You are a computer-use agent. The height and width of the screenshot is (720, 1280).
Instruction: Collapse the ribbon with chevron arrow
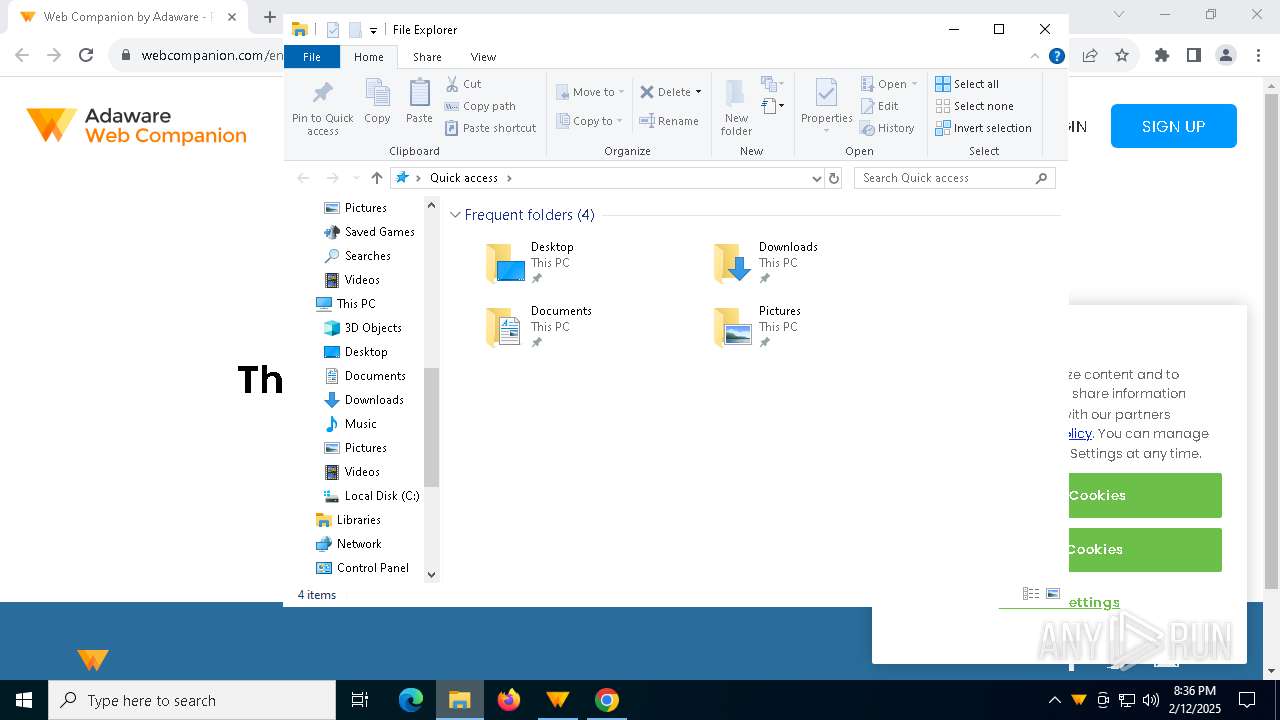click(x=1035, y=57)
